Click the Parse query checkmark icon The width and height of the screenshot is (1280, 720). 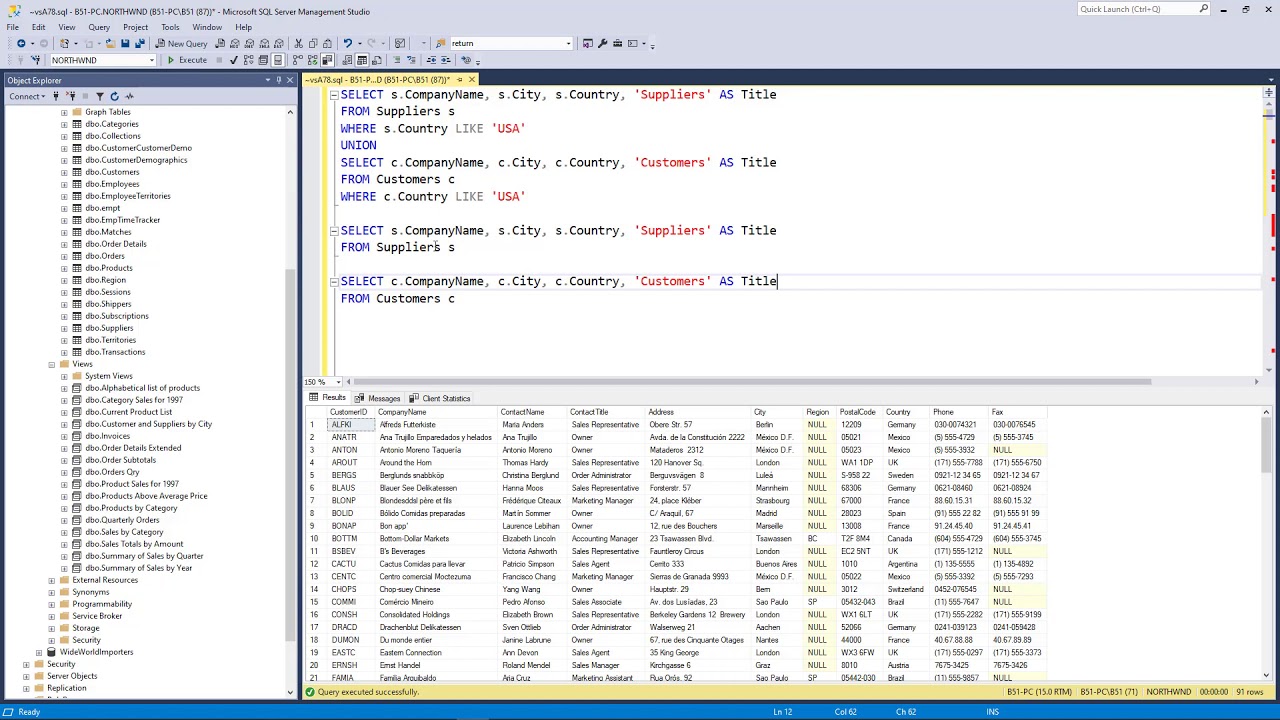click(x=234, y=60)
